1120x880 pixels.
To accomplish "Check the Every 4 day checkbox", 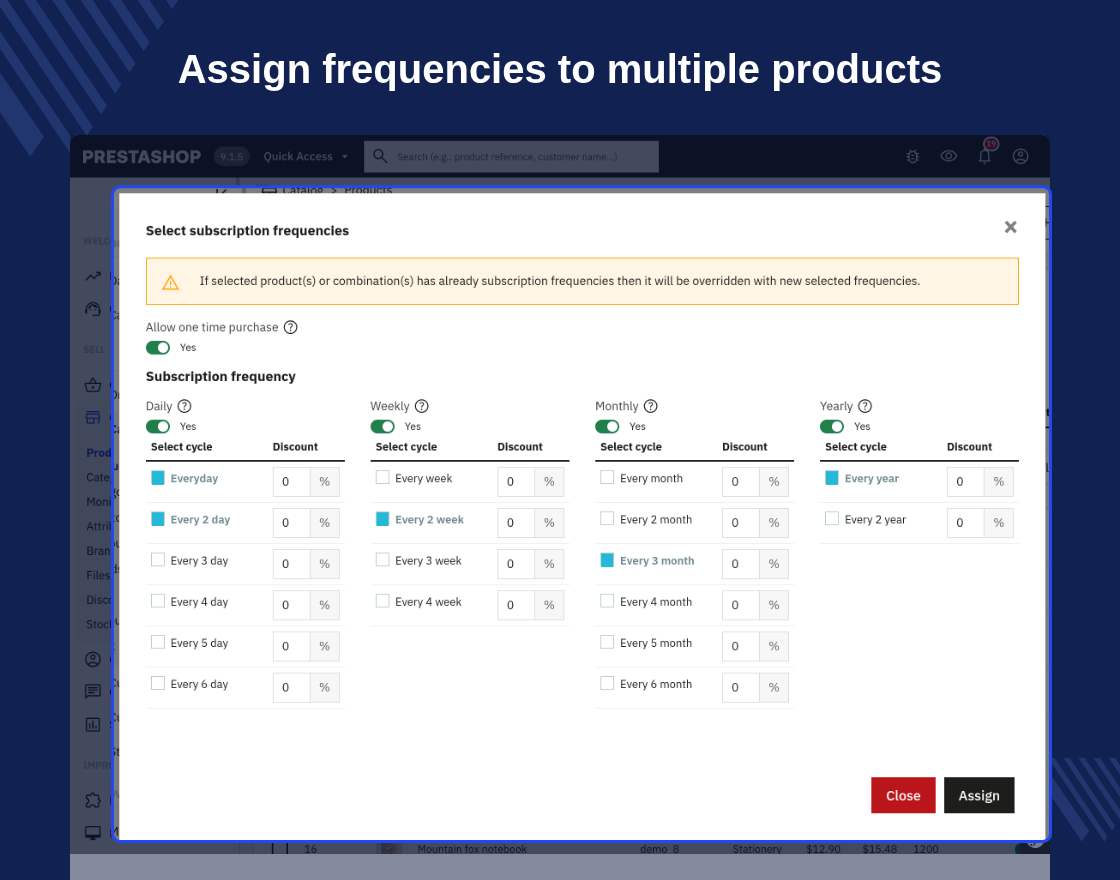I will (x=158, y=601).
